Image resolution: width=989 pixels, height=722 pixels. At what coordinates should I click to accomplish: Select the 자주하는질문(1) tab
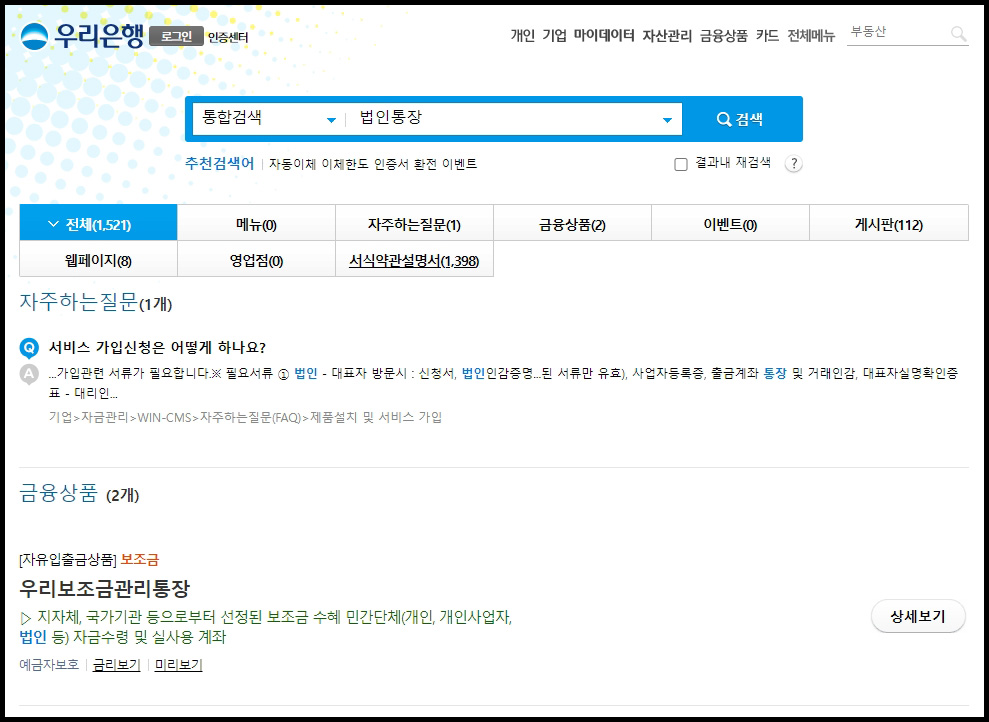pyautogui.click(x=414, y=224)
